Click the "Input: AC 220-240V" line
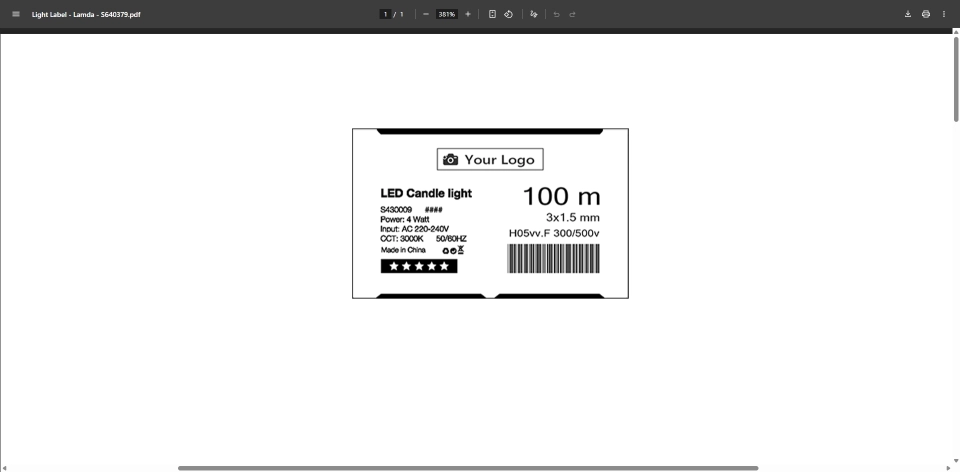Viewport: 960px width, 472px height. (414, 229)
